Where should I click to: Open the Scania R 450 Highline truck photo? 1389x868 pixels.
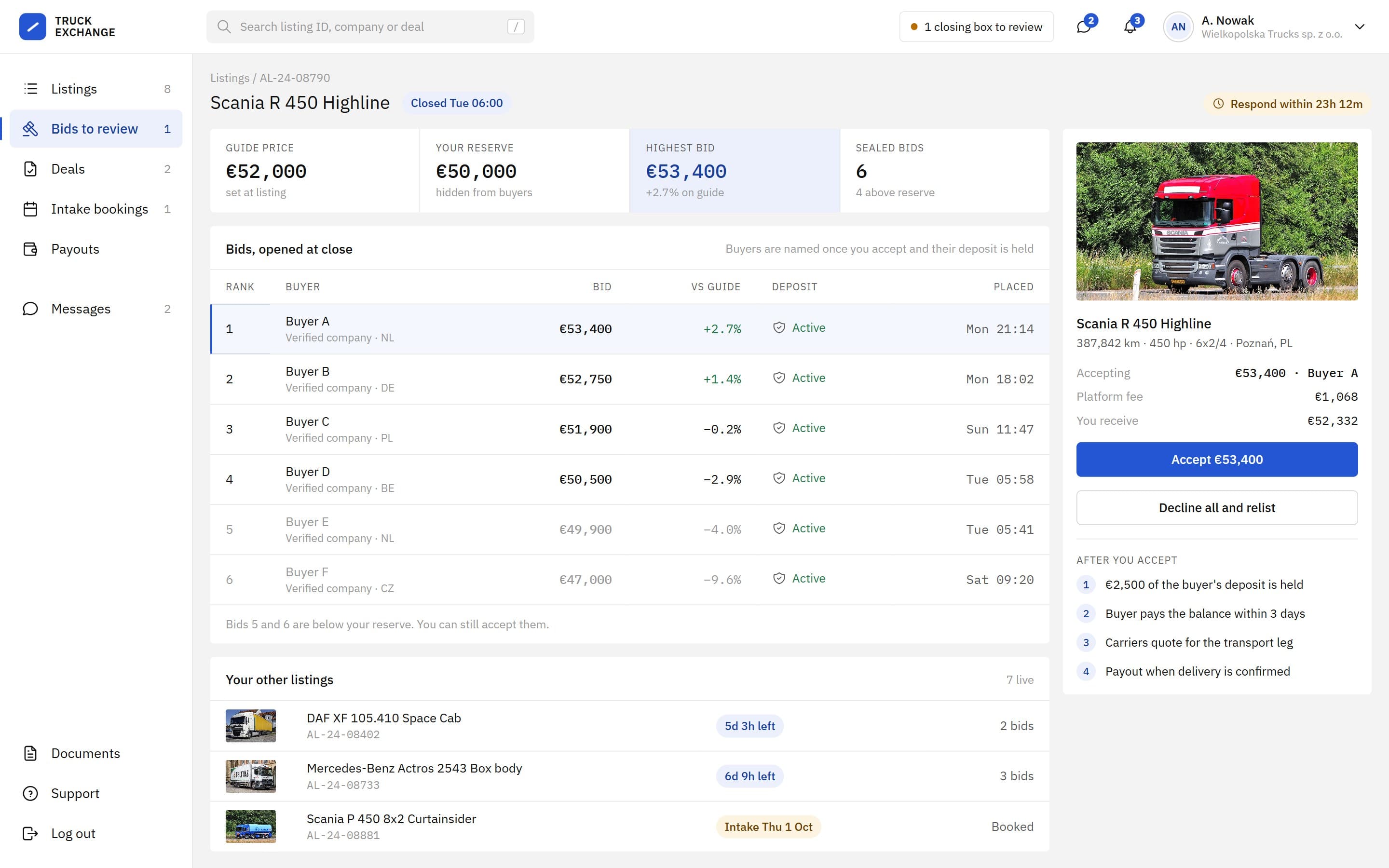[1217, 221]
